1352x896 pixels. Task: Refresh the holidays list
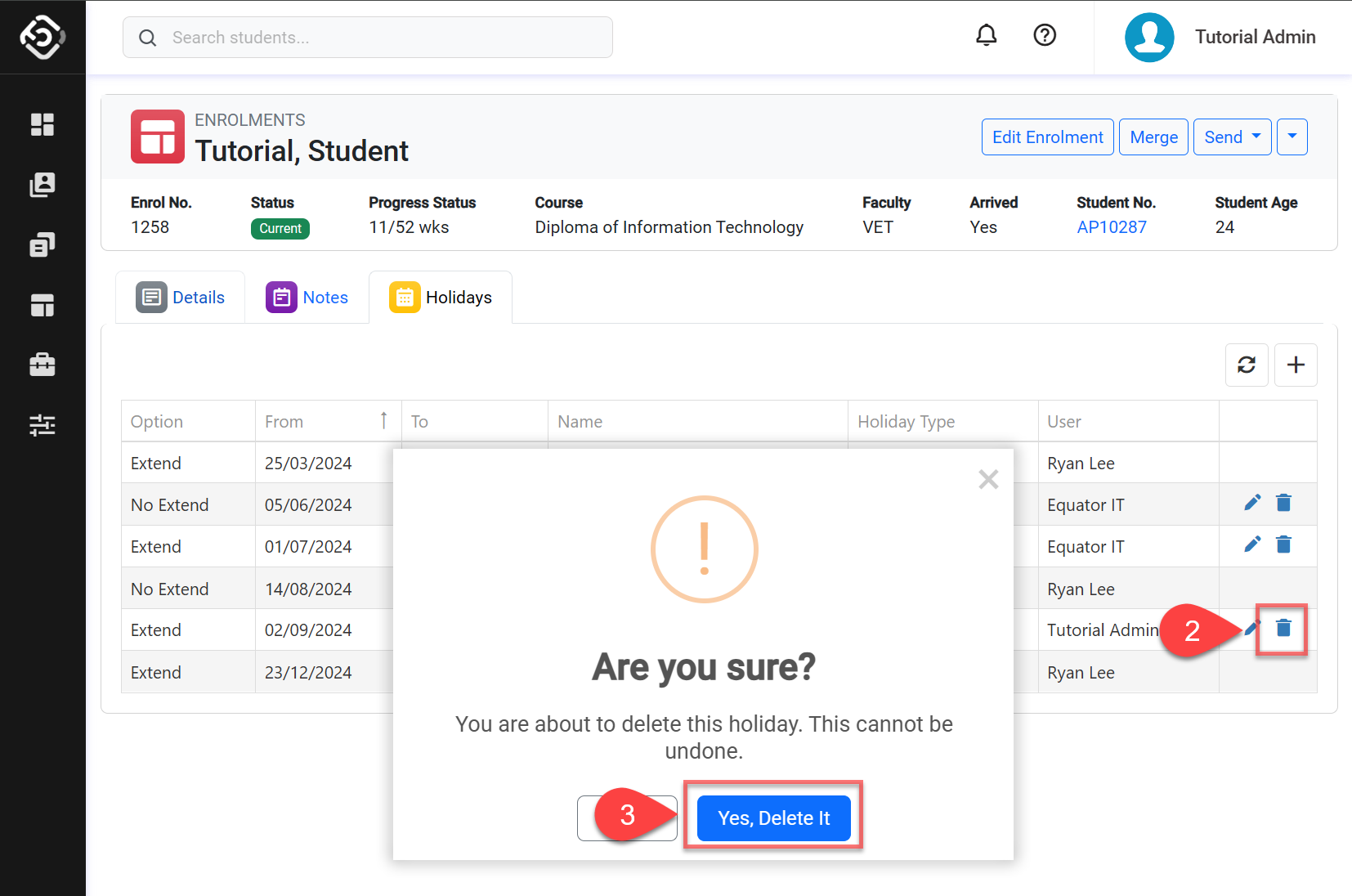(x=1247, y=365)
